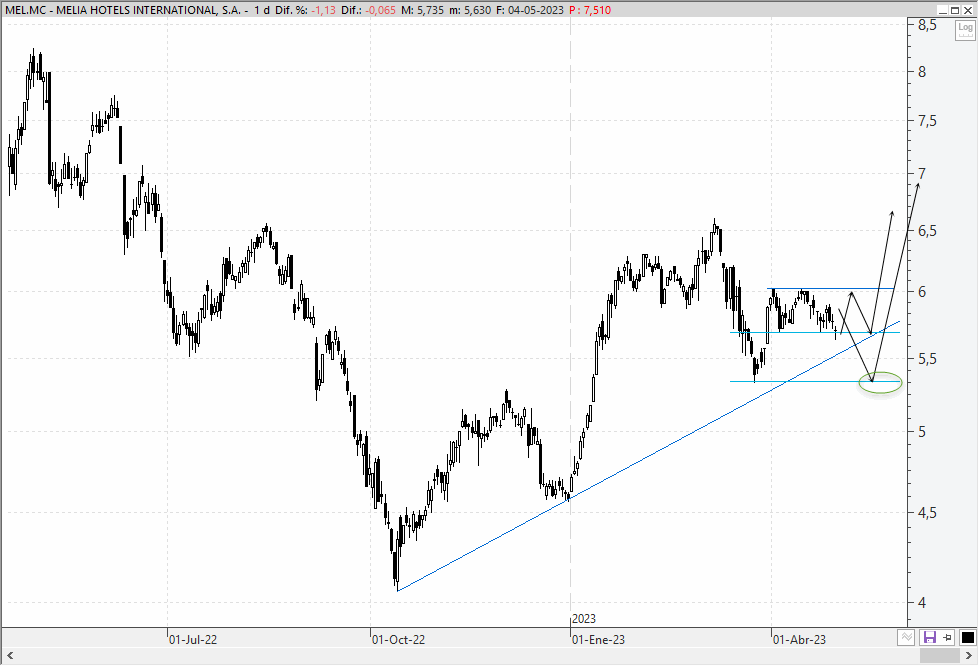The image size is (979, 666).
Task: Click the horizontal scrollbar left arrow
Action: click(x=10, y=655)
